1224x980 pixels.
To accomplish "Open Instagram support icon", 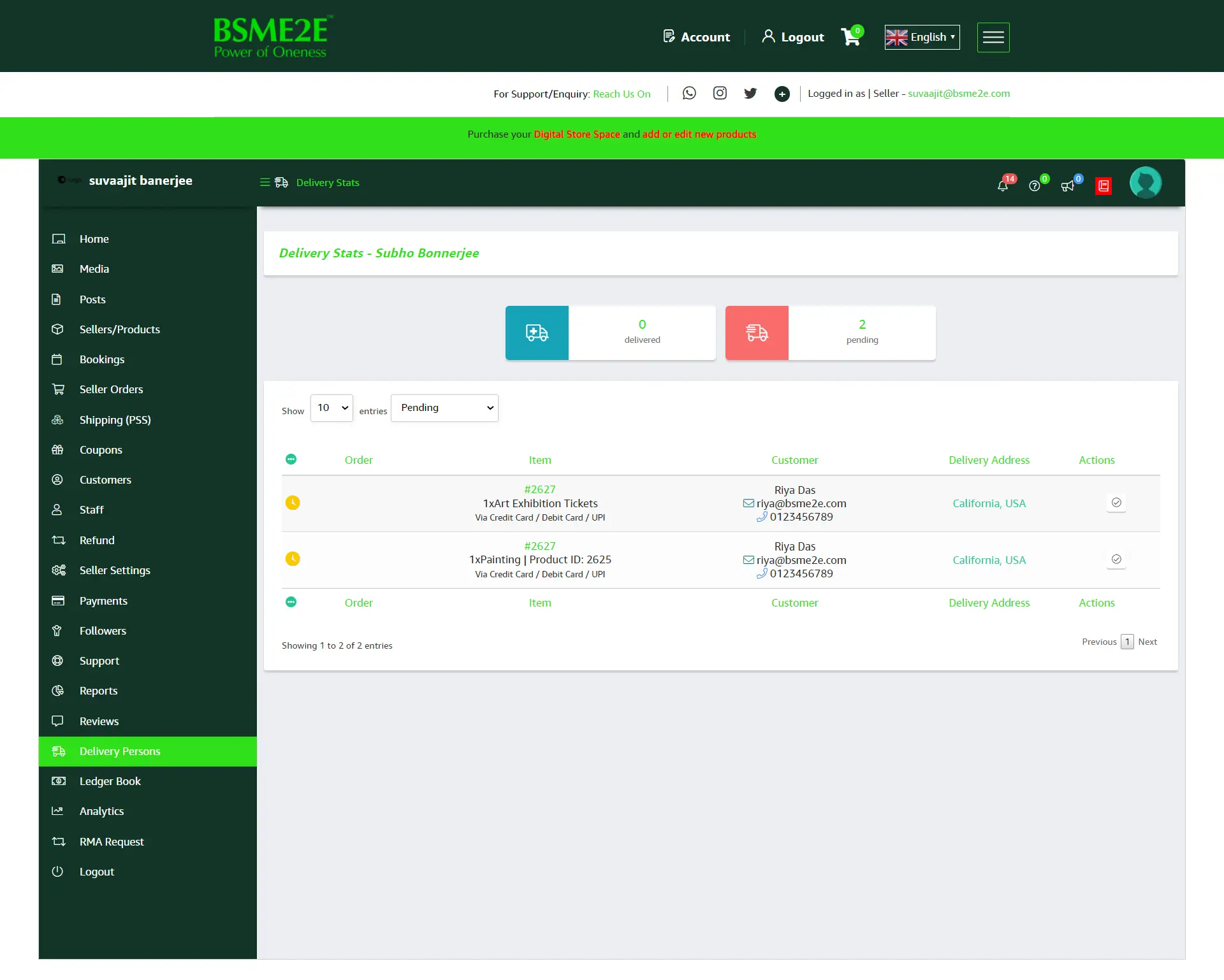I will 720,94.
